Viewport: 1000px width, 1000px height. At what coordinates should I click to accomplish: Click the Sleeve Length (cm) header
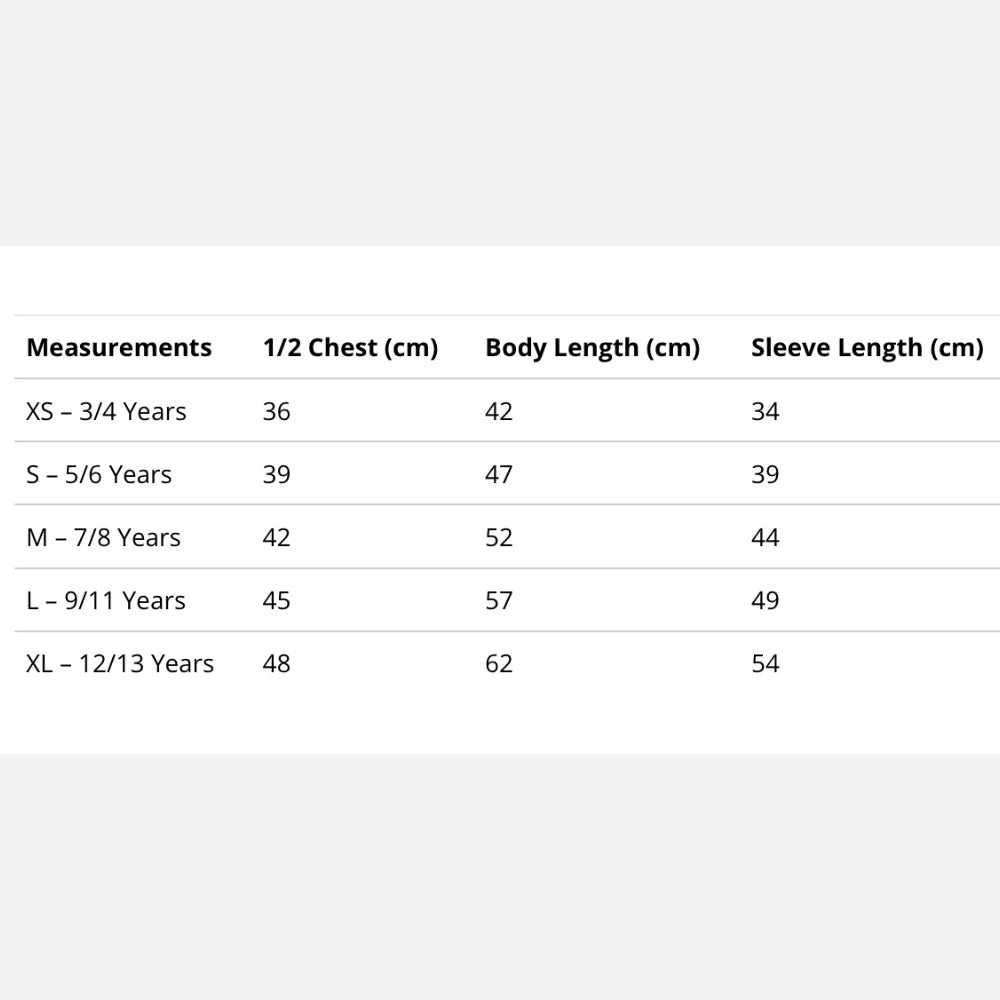coord(867,348)
